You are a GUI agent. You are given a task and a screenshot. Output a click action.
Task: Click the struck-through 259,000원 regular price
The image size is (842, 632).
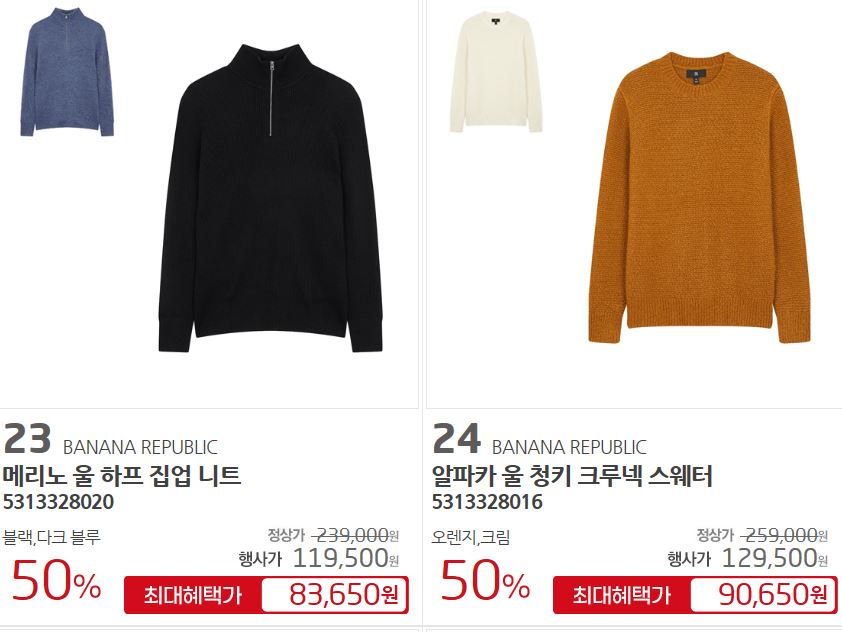pyautogui.click(x=785, y=535)
